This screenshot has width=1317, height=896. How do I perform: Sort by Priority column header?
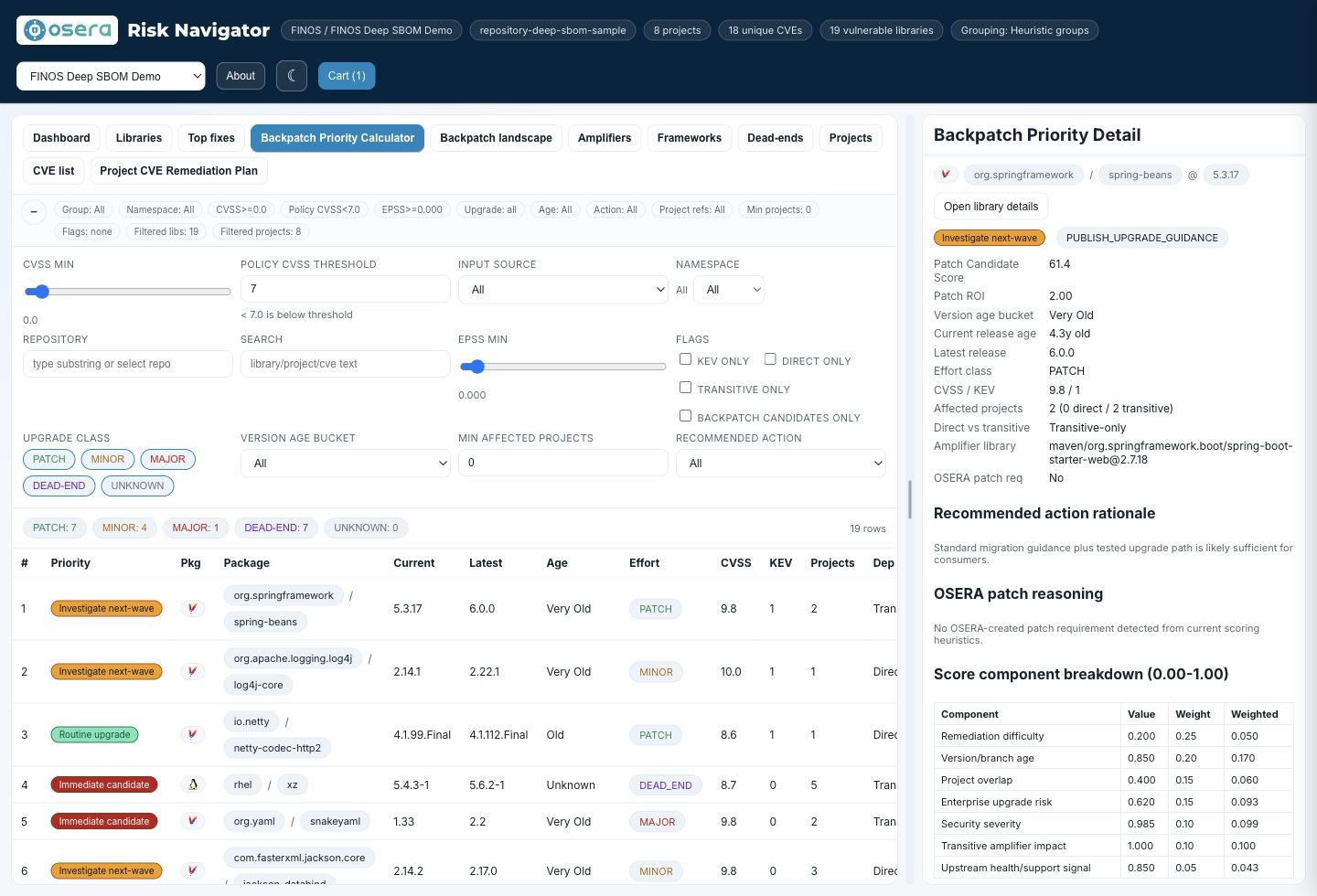pyautogui.click(x=70, y=563)
